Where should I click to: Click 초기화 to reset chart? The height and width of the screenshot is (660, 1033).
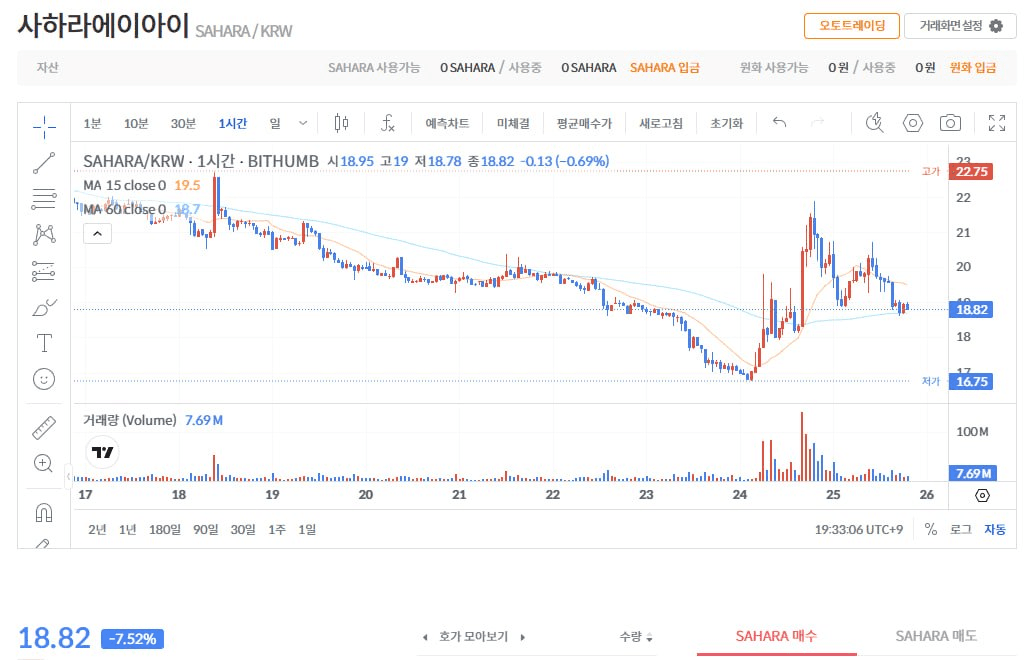click(727, 123)
